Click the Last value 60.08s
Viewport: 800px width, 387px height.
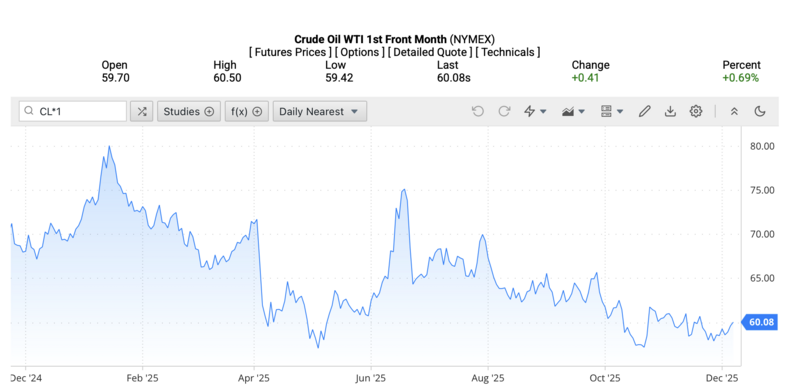pyautogui.click(x=454, y=78)
